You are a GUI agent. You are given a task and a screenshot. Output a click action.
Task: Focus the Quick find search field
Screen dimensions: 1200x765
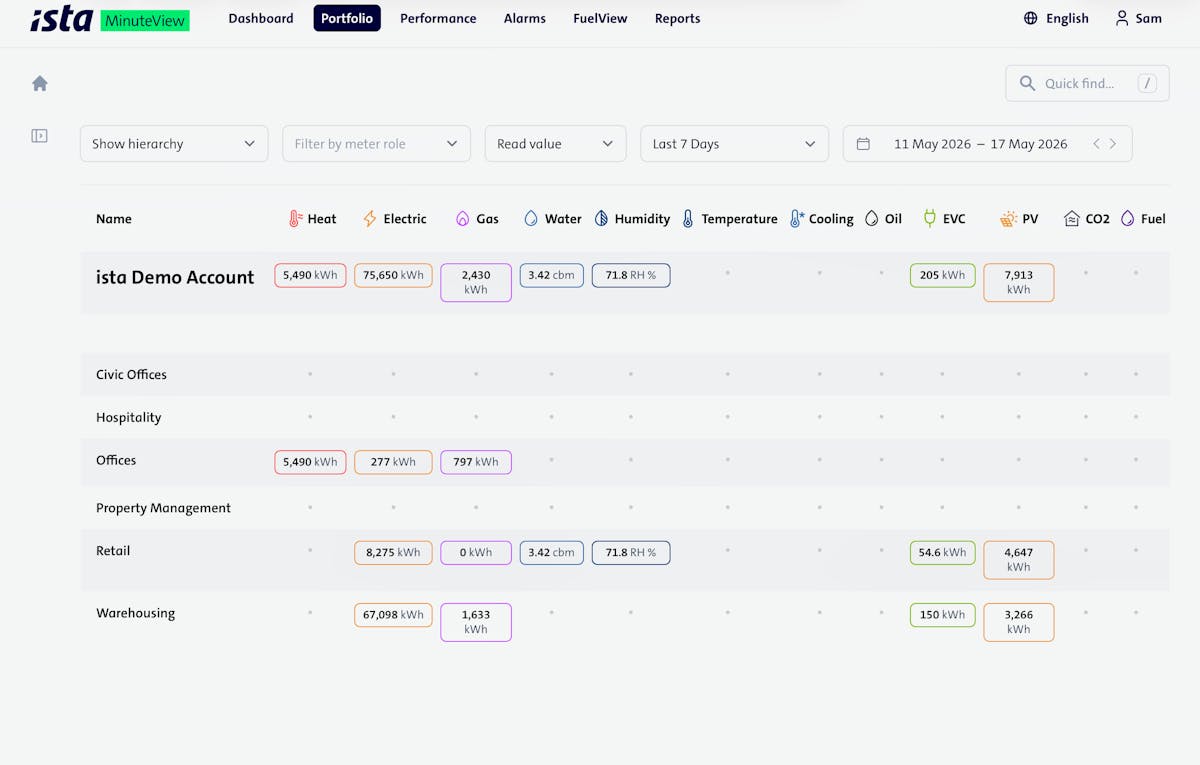(x=1087, y=84)
